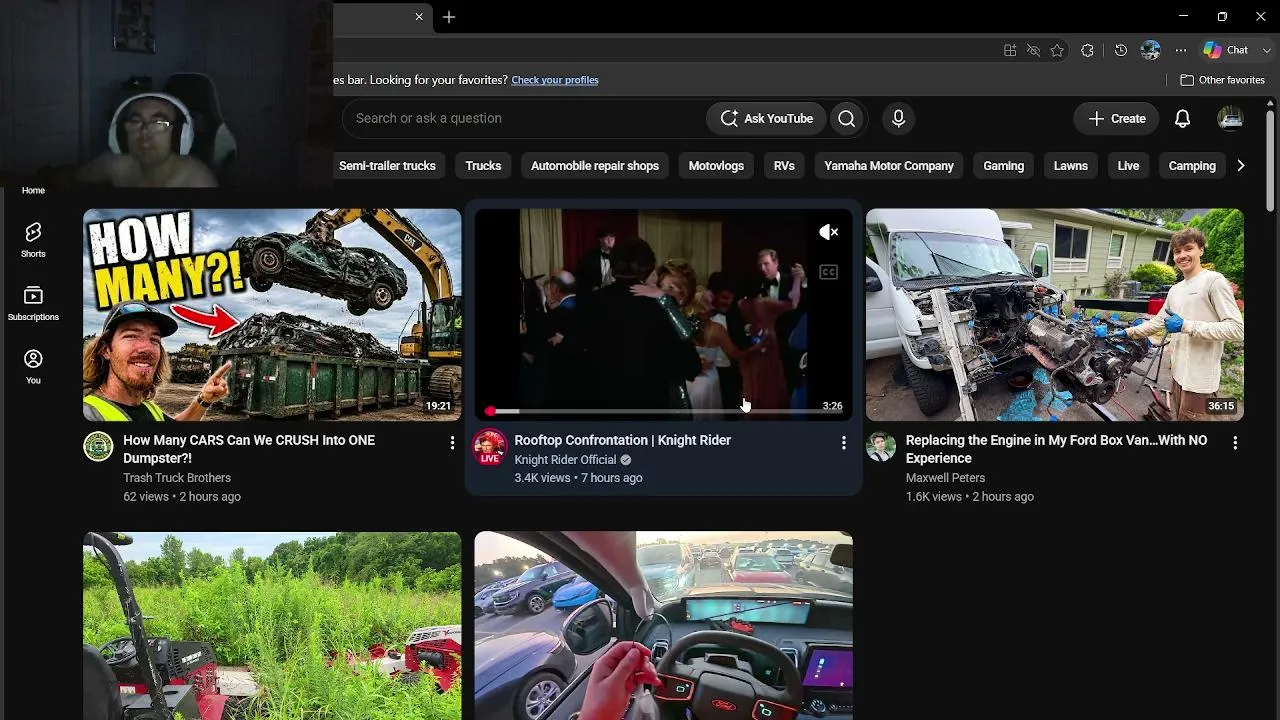Visit the Maxwell Peters channel name
This screenshot has width=1280, height=720.
point(945,478)
